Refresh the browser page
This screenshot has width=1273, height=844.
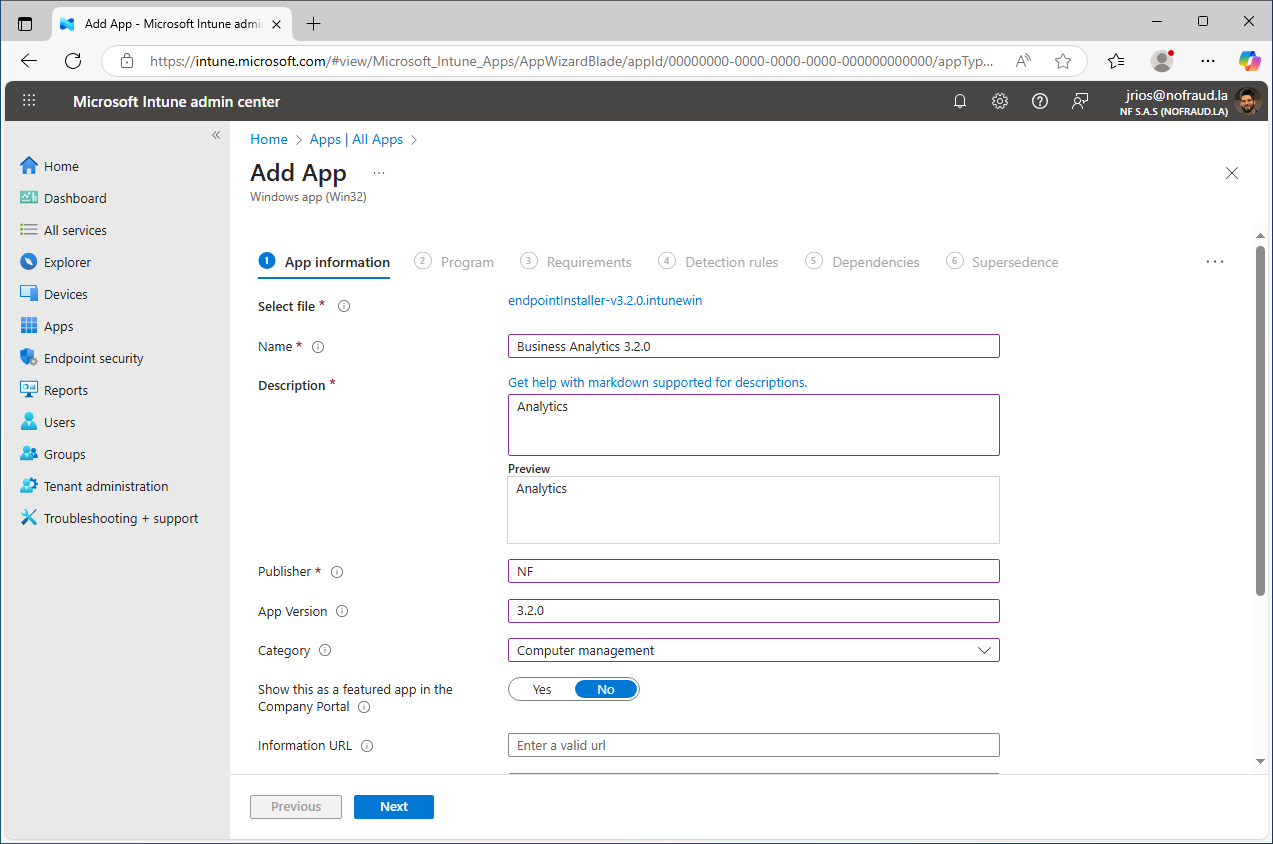(x=73, y=61)
